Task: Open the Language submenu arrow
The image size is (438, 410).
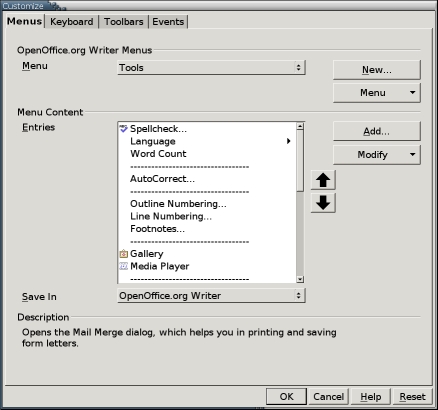Action: [288, 141]
